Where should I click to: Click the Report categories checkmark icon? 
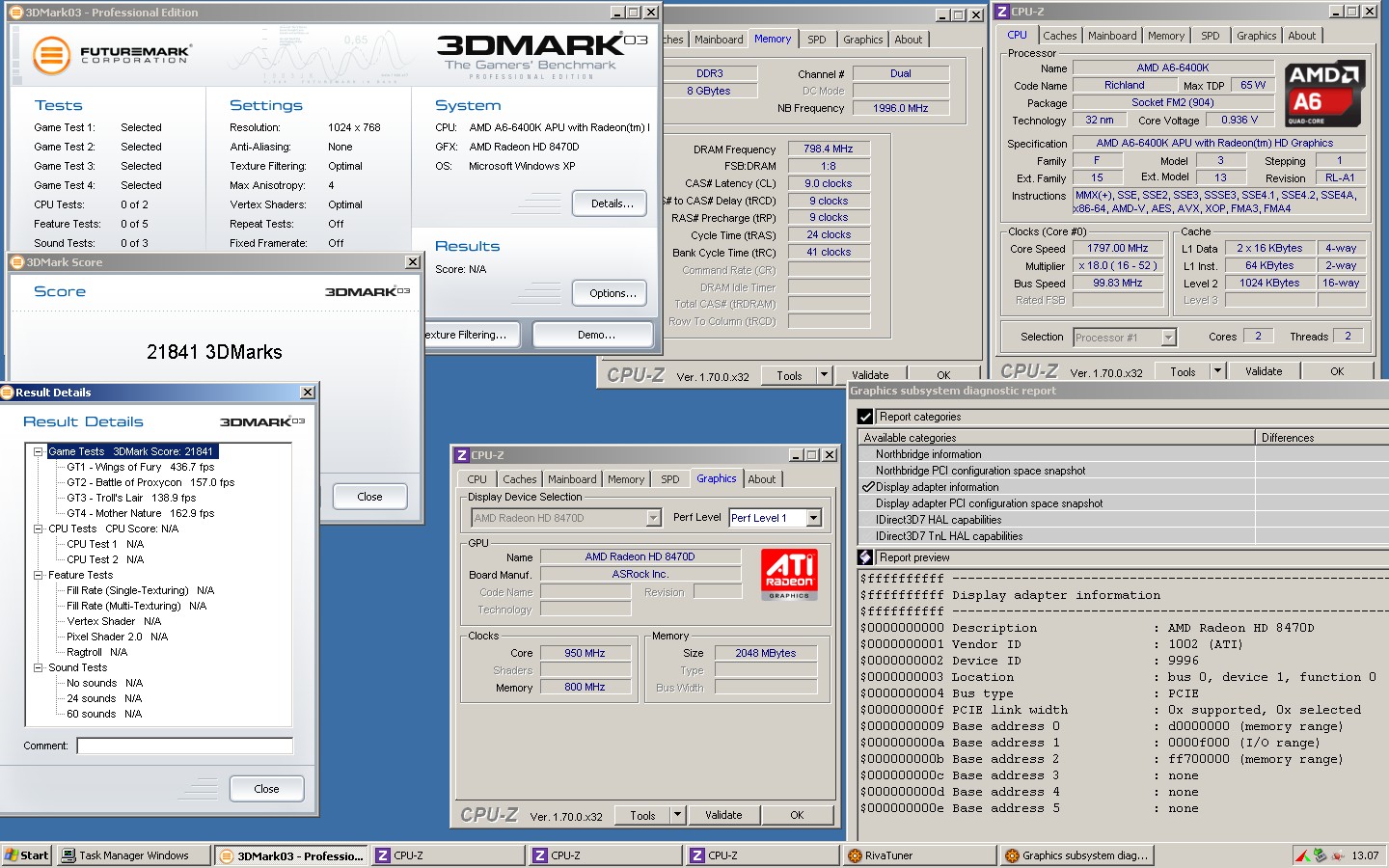click(865, 417)
